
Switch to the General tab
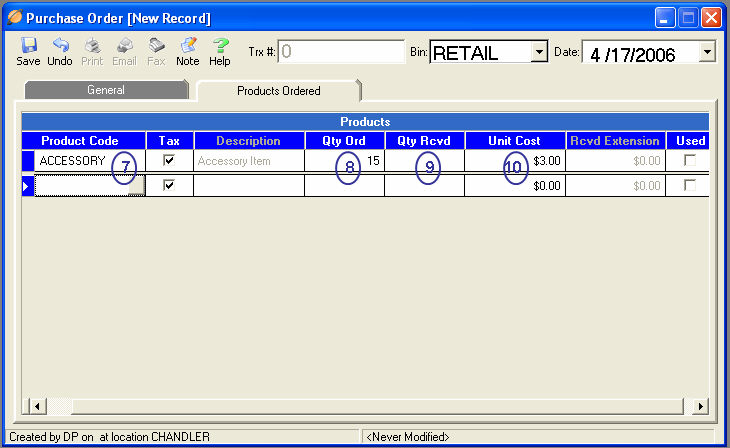click(105, 90)
